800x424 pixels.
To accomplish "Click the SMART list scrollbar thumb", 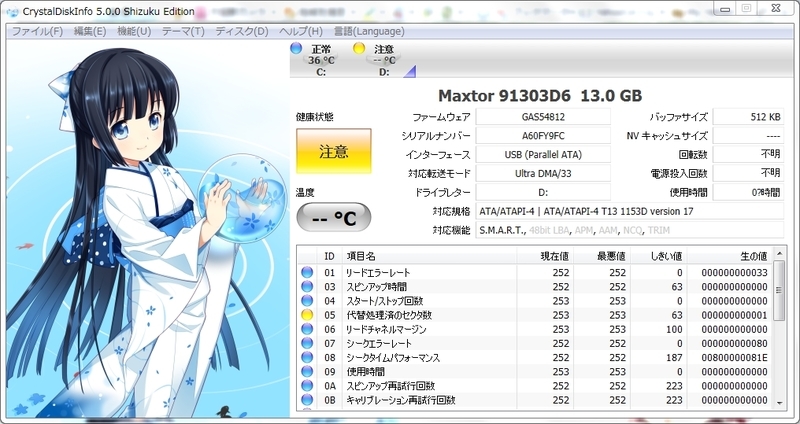I will (779, 290).
